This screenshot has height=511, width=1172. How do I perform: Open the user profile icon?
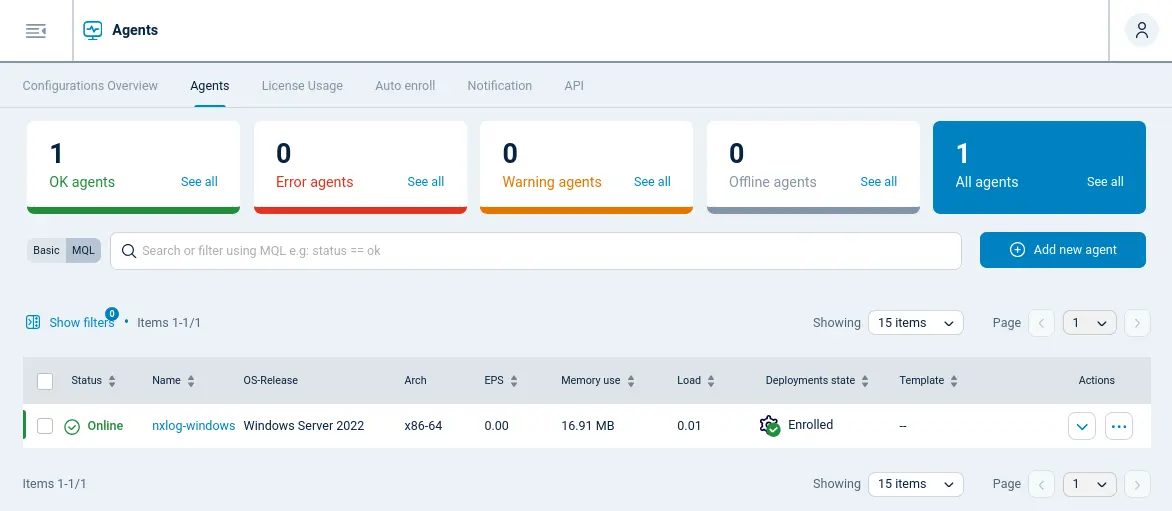point(1141,31)
